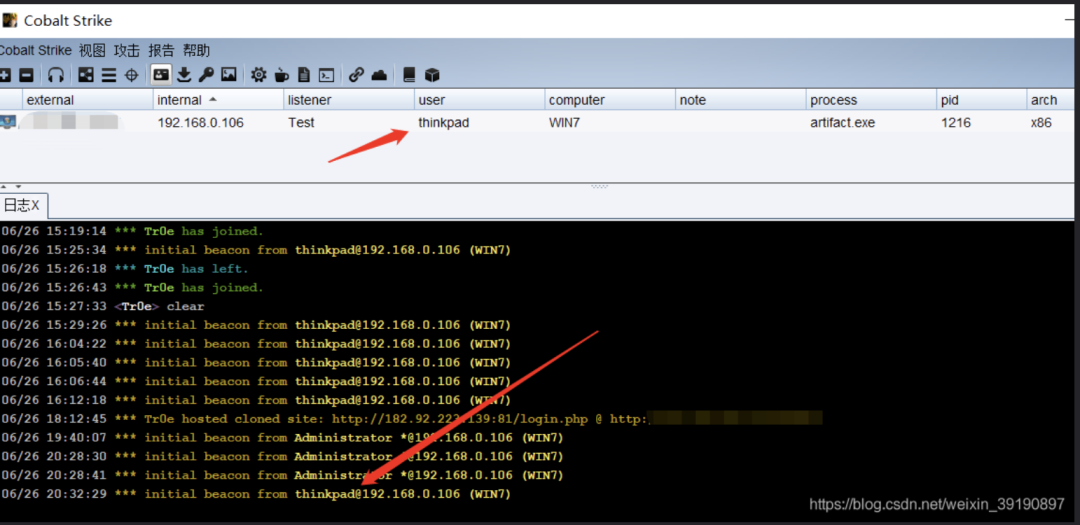Viewport: 1080px width, 525px height.
Task: Sort sessions by listener column header
Action: click(349, 100)
